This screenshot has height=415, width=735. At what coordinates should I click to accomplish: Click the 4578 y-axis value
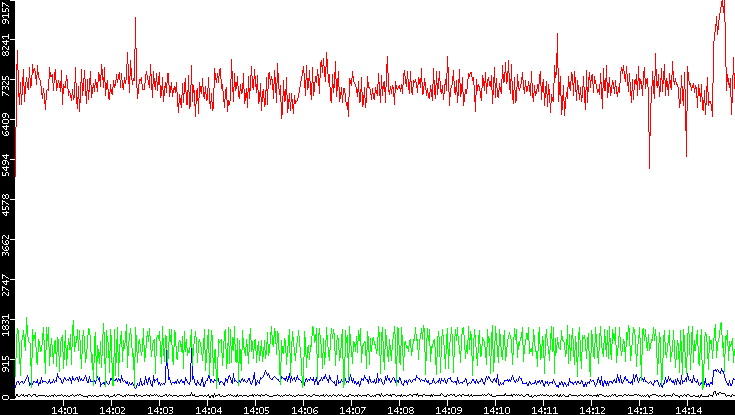6,207
